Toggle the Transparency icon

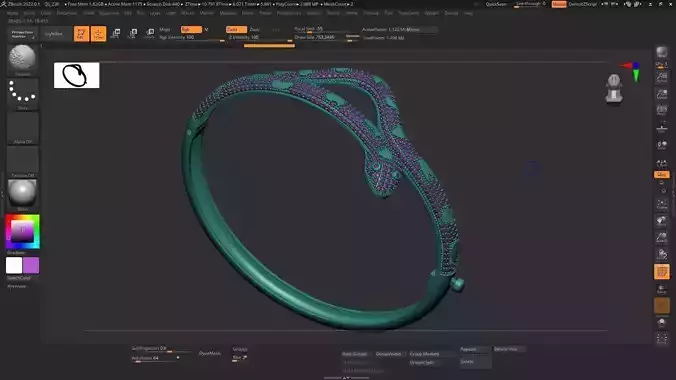click(x=661, y=289)
